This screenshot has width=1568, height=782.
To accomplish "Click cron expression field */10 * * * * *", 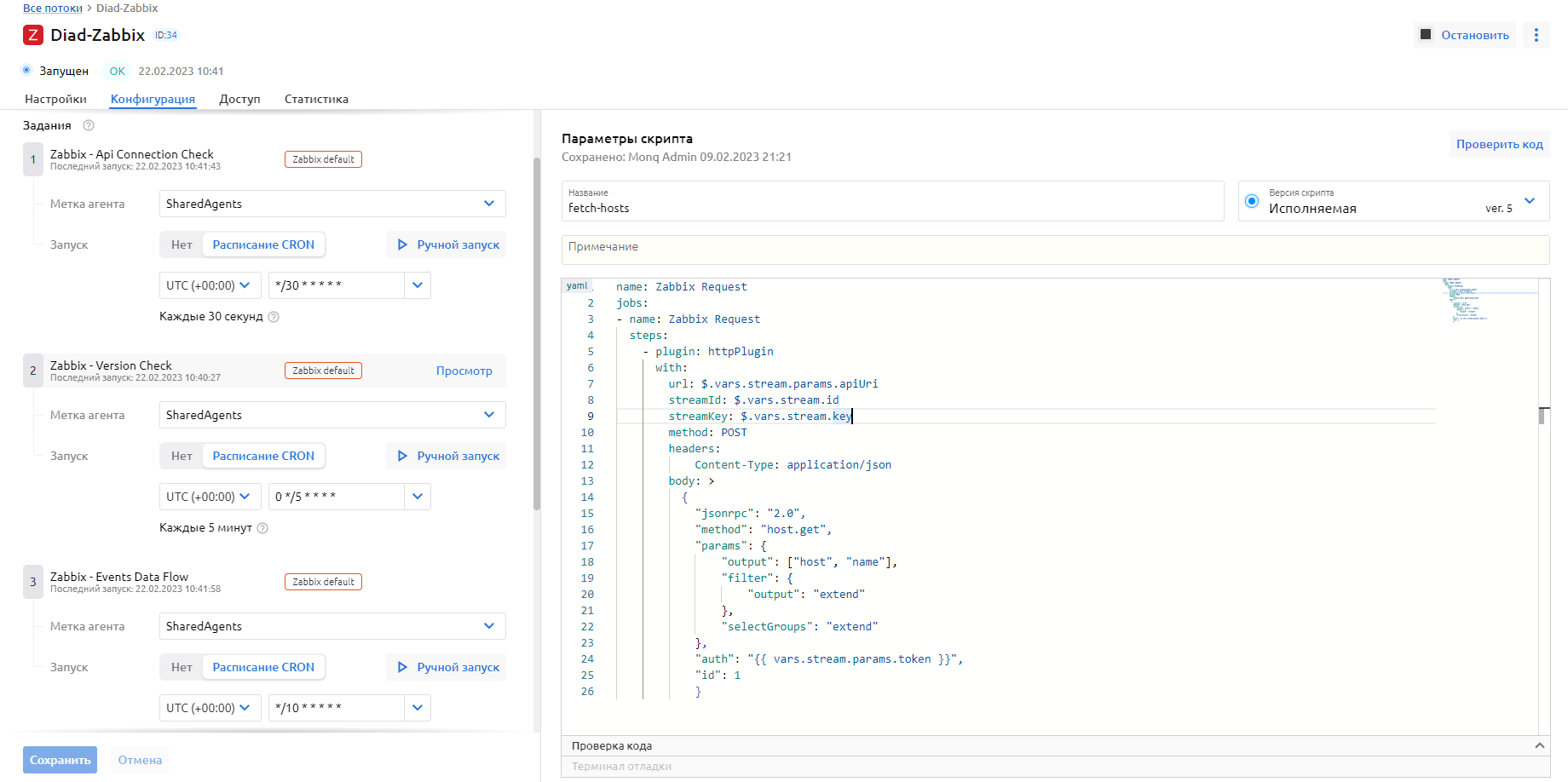I will click(x=337, y=708).
